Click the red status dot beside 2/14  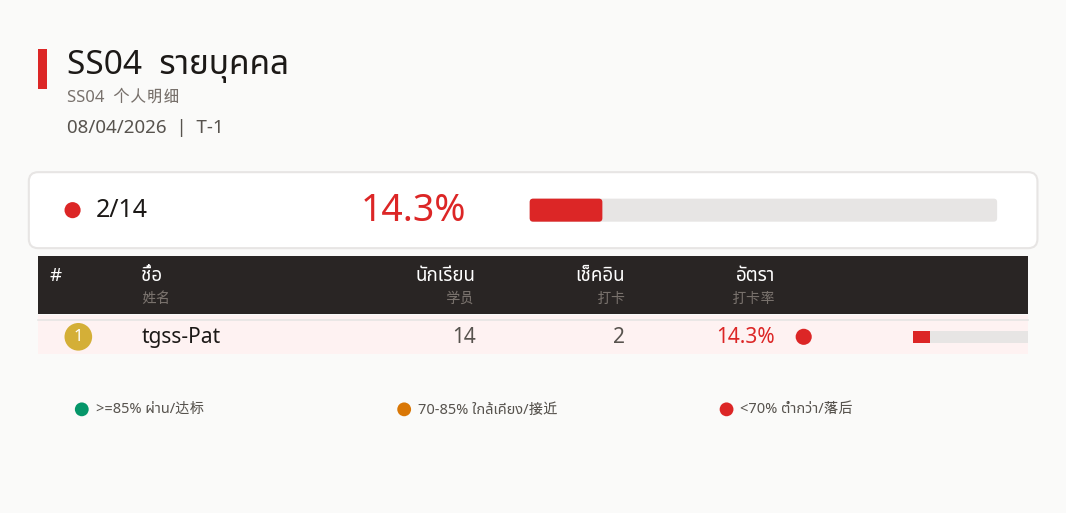(x=72, y=210)
